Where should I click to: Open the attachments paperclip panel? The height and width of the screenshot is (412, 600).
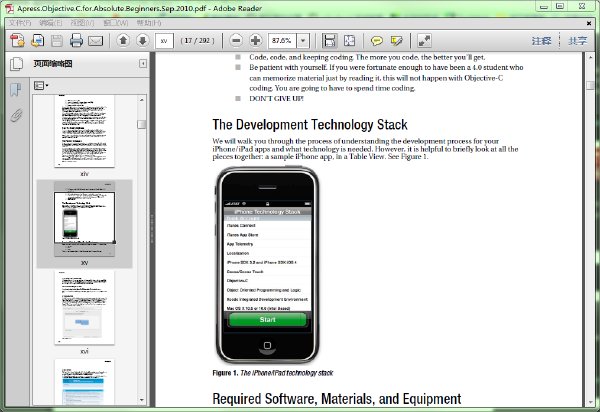coord(16,115)
